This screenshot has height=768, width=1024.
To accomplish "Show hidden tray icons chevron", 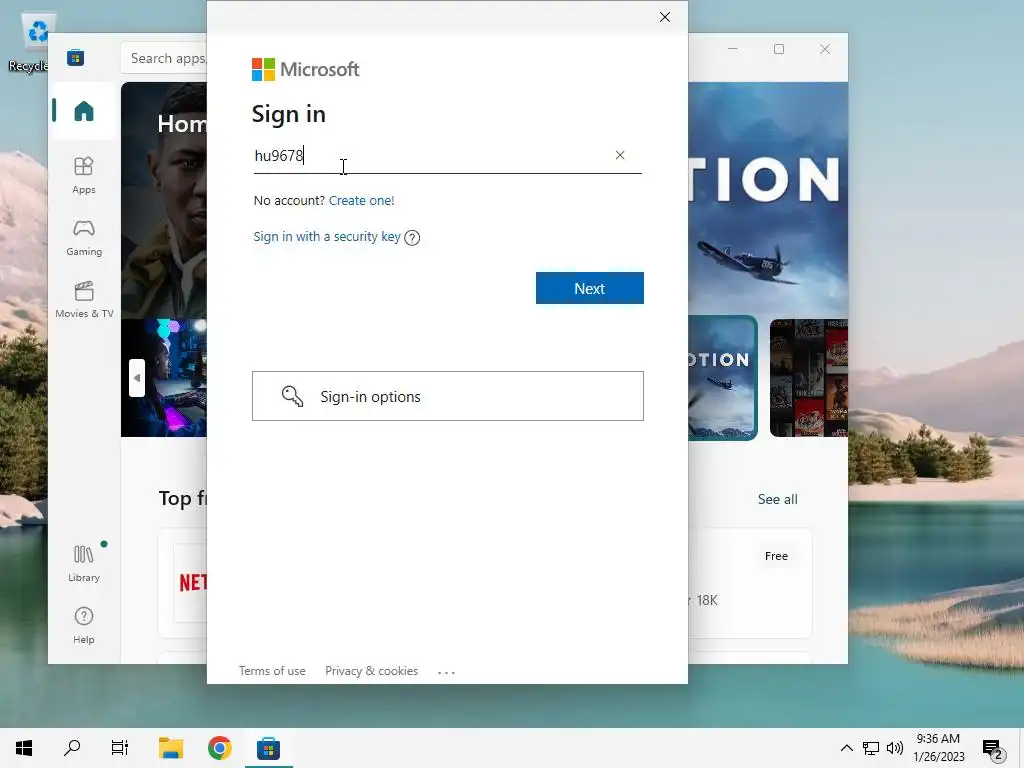I will [x=846, y=748].
